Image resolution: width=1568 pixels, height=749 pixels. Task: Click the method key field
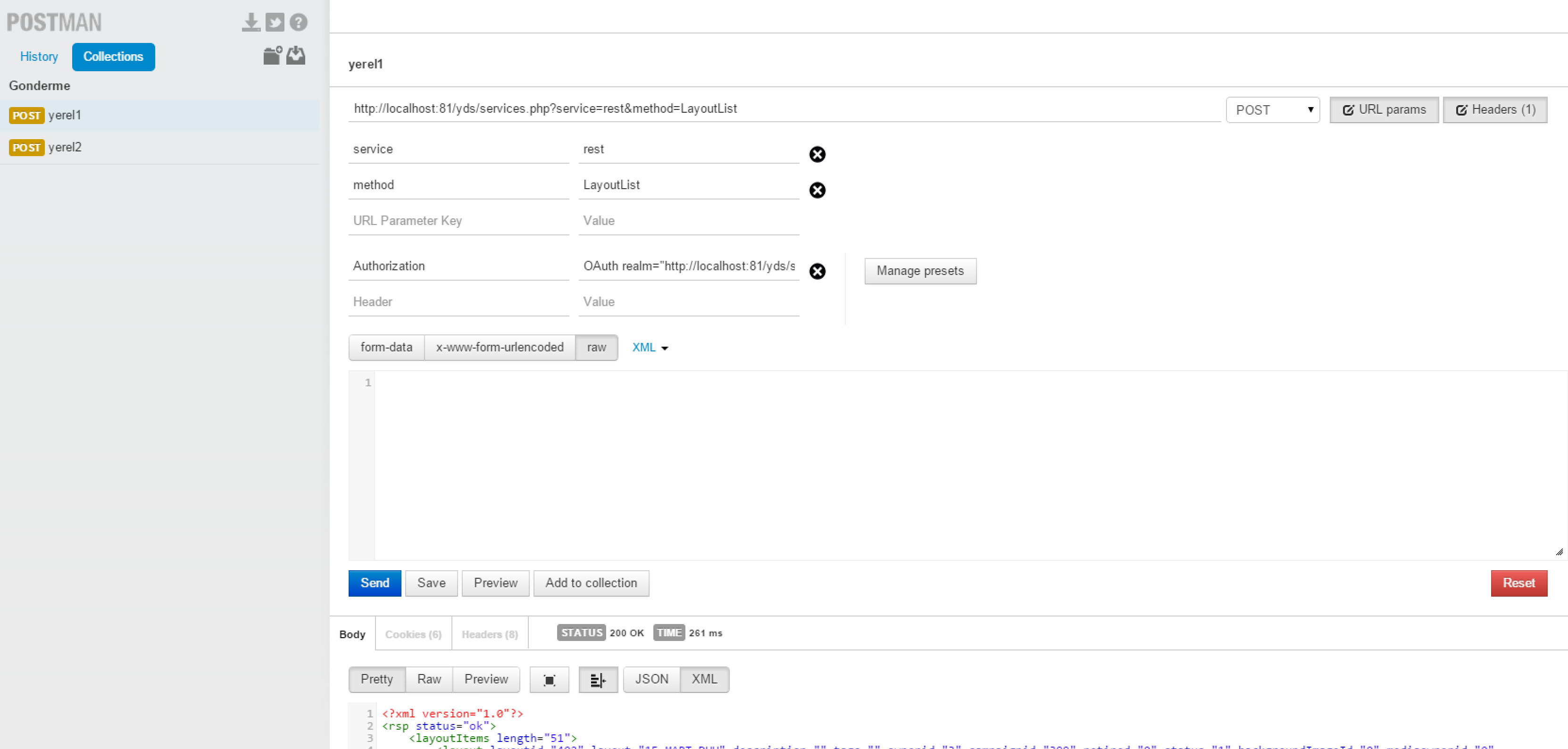pos(459,185)
